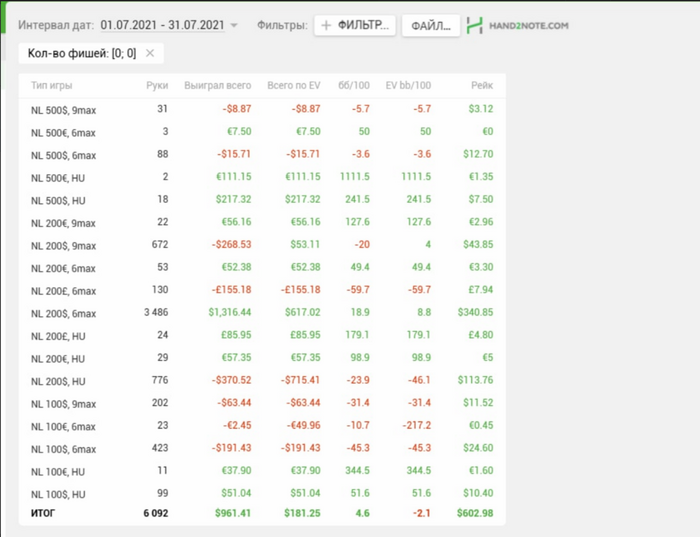Click total rake $602.98

click(475, 513)
